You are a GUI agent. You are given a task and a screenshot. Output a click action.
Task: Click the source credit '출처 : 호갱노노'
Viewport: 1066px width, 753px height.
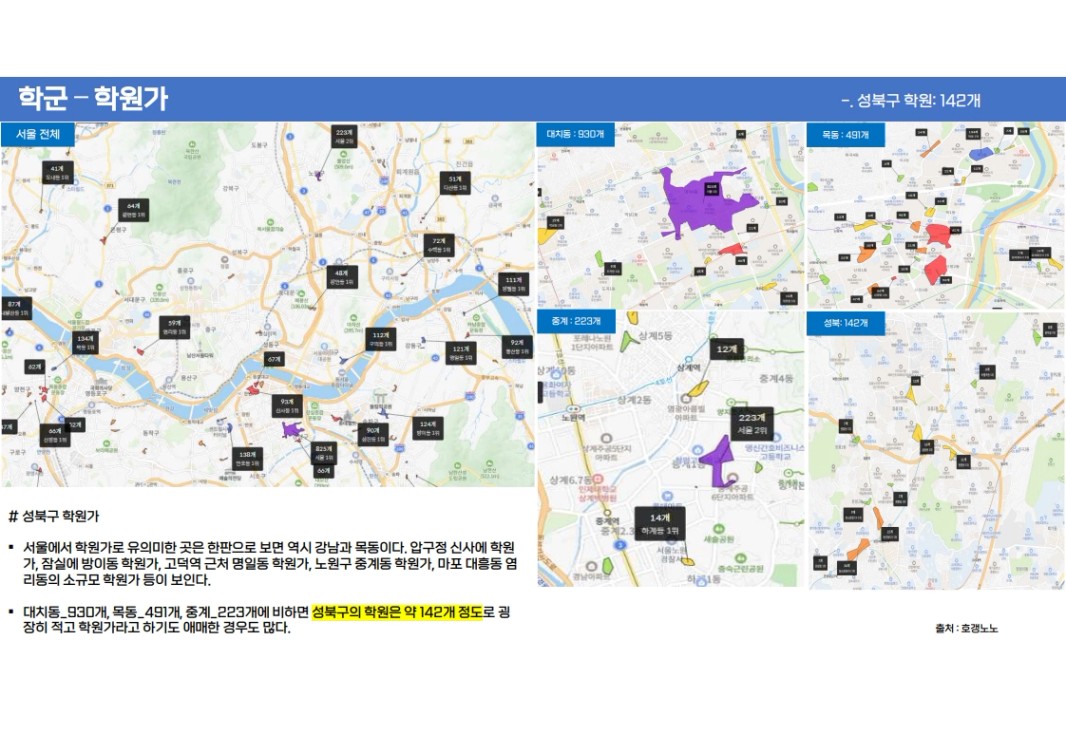click(966, 629)
